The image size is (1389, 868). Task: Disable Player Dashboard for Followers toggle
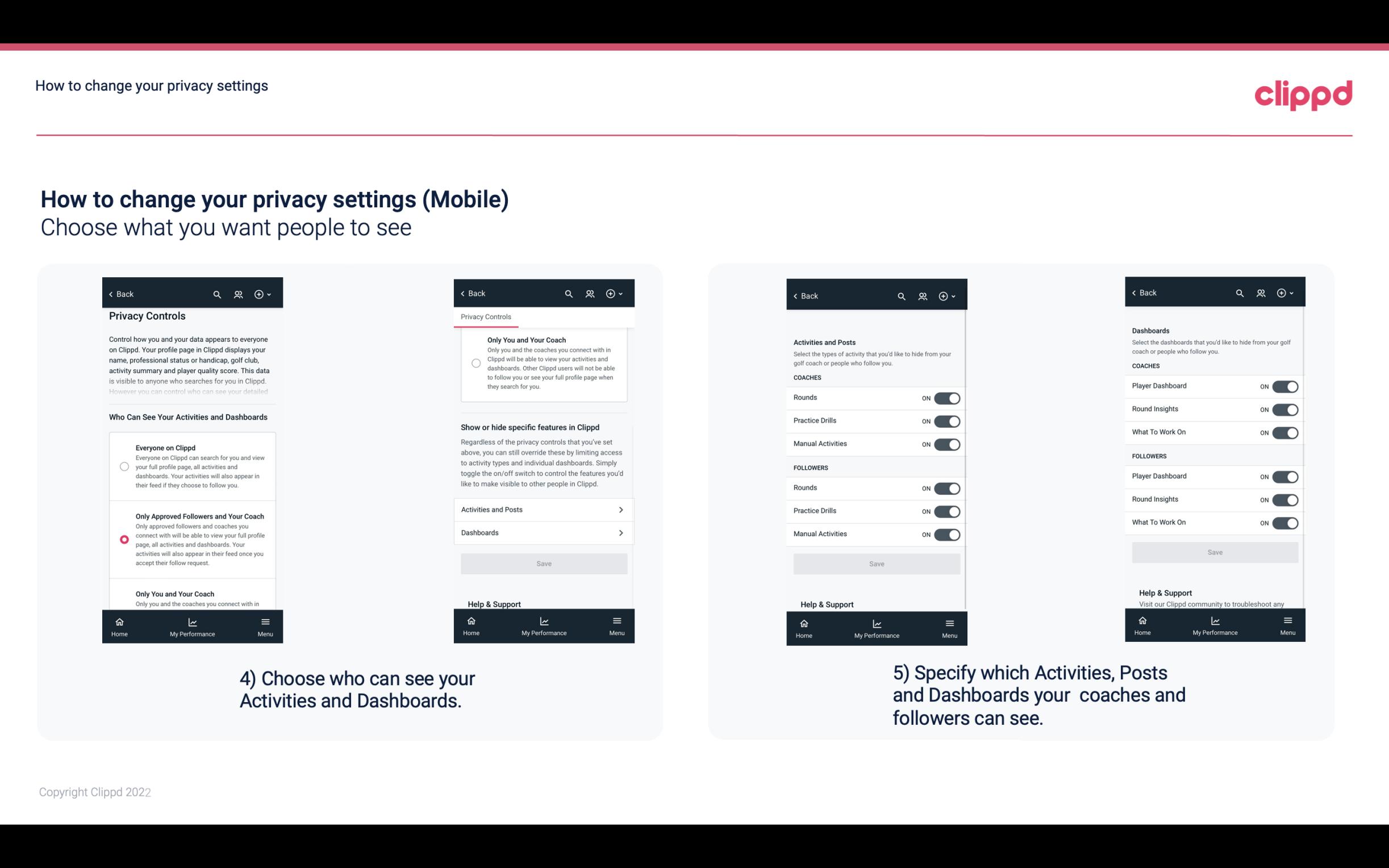point(1284,476)
